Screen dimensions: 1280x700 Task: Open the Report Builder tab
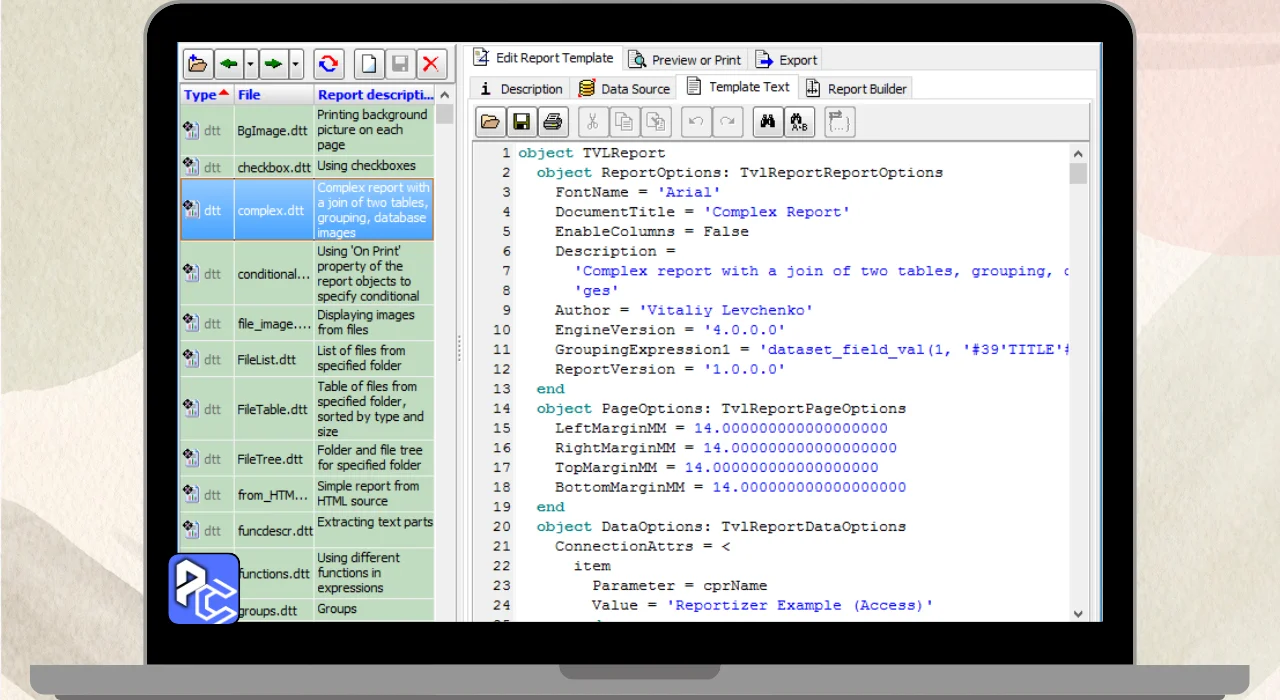(857, 89)
